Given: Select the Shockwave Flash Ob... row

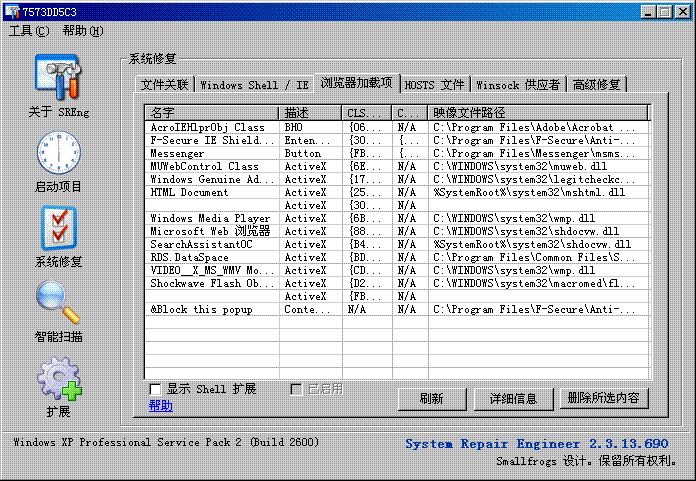Looking at the screenshot, I should pyautogui.click(x=397, y=283).
